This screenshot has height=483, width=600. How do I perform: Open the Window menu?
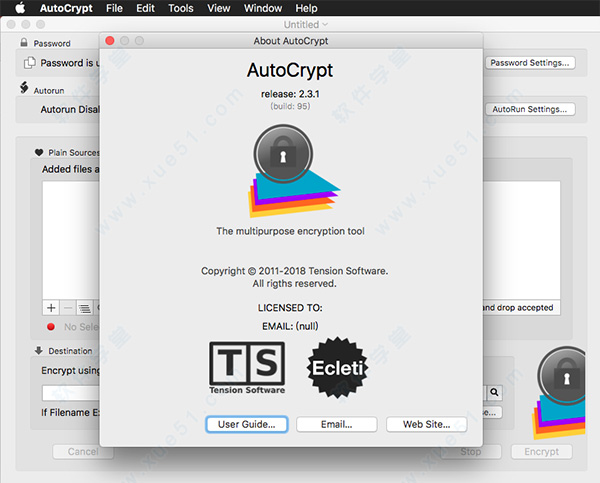(262, 8)
